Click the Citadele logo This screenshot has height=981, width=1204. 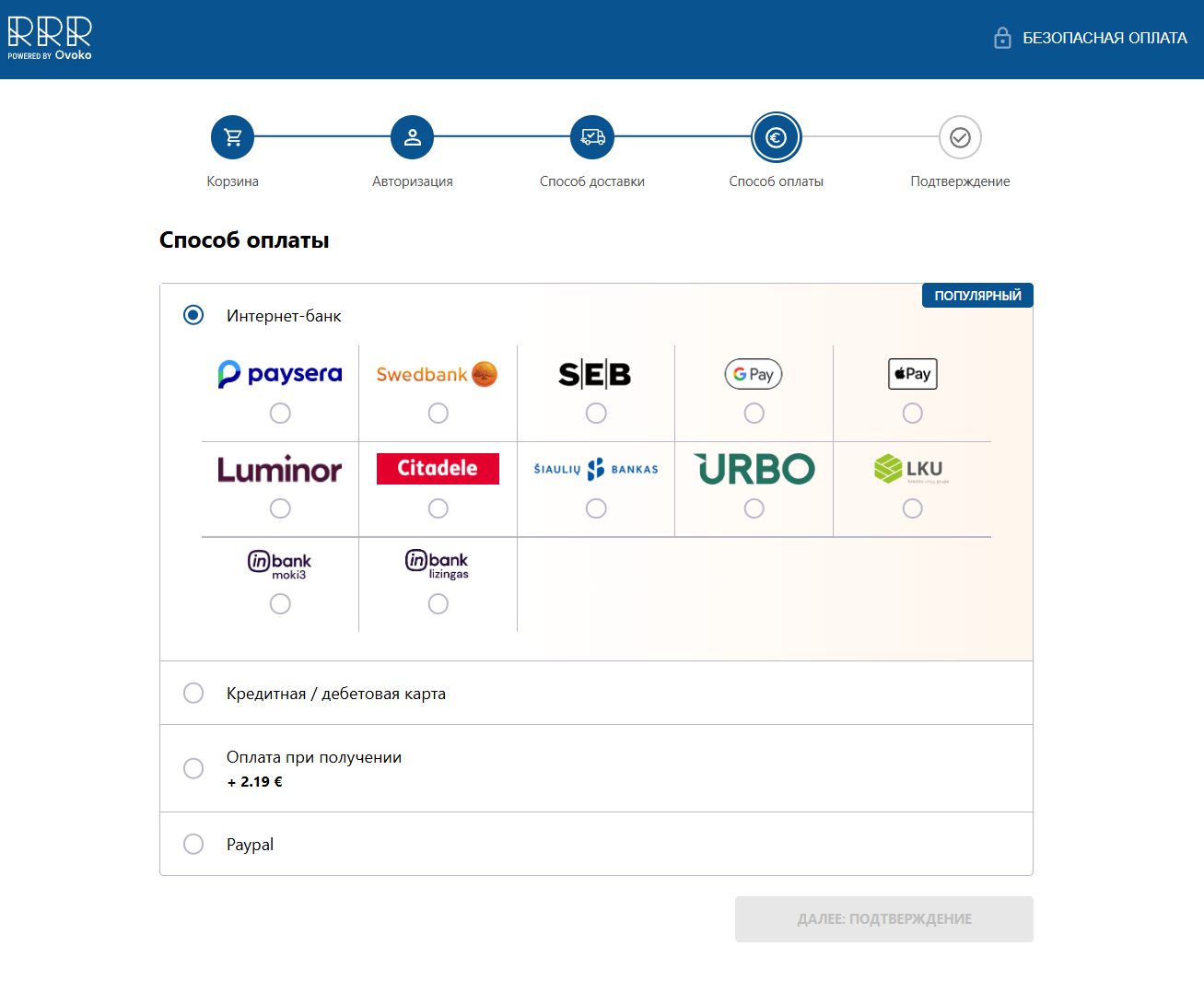tap(438, 468)
